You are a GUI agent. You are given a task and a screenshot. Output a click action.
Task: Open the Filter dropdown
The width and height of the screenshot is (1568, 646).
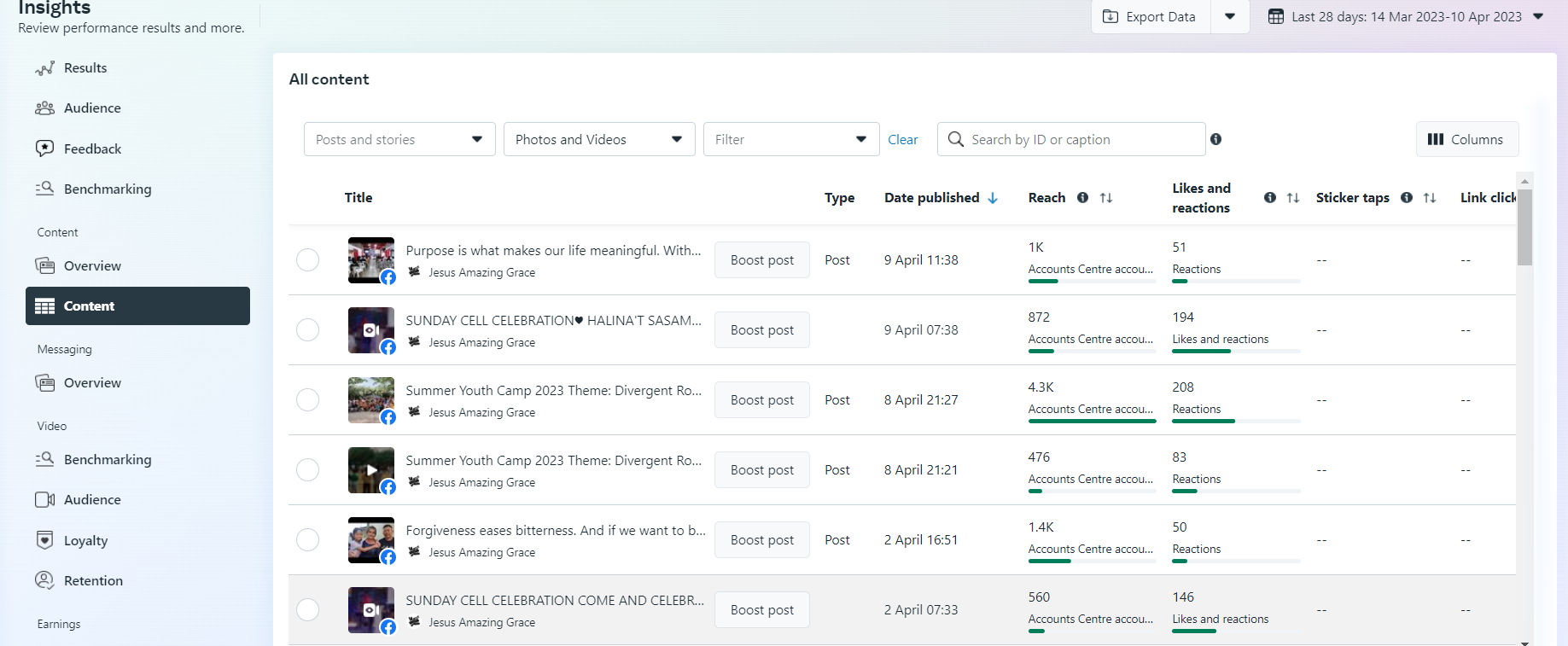click(x=791, y=139)
